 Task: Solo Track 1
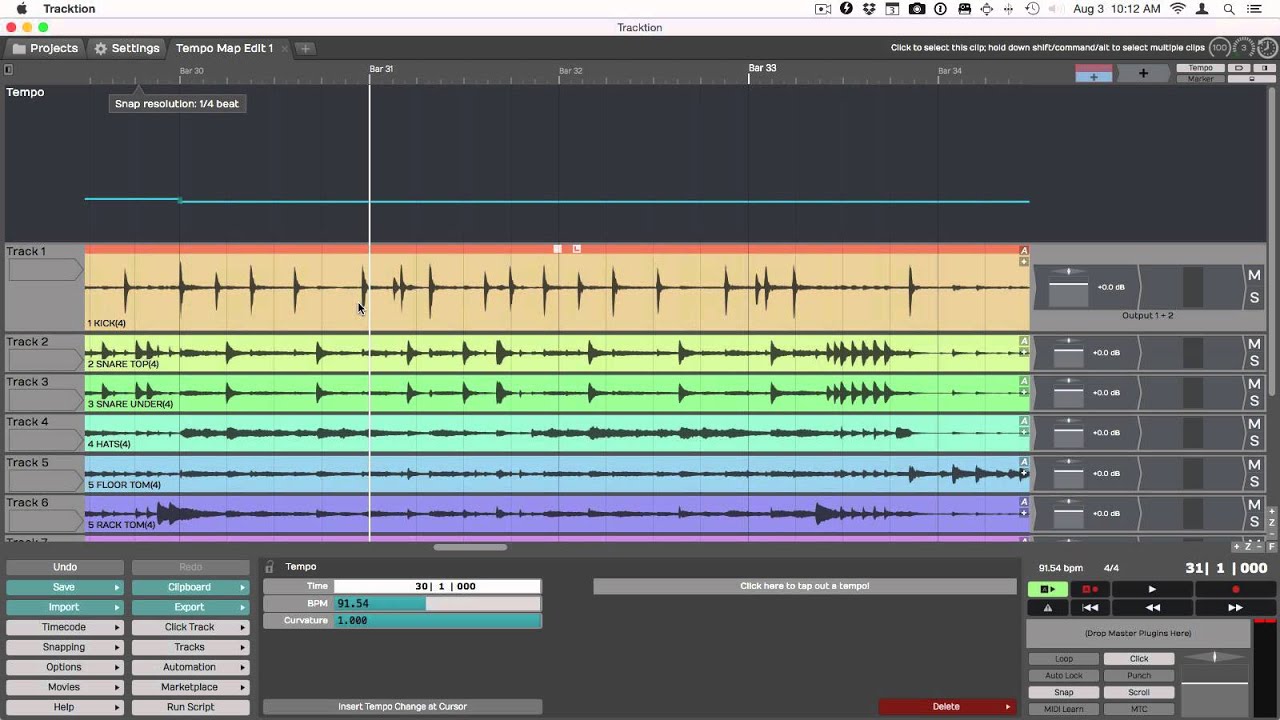tap(1254, 298)
